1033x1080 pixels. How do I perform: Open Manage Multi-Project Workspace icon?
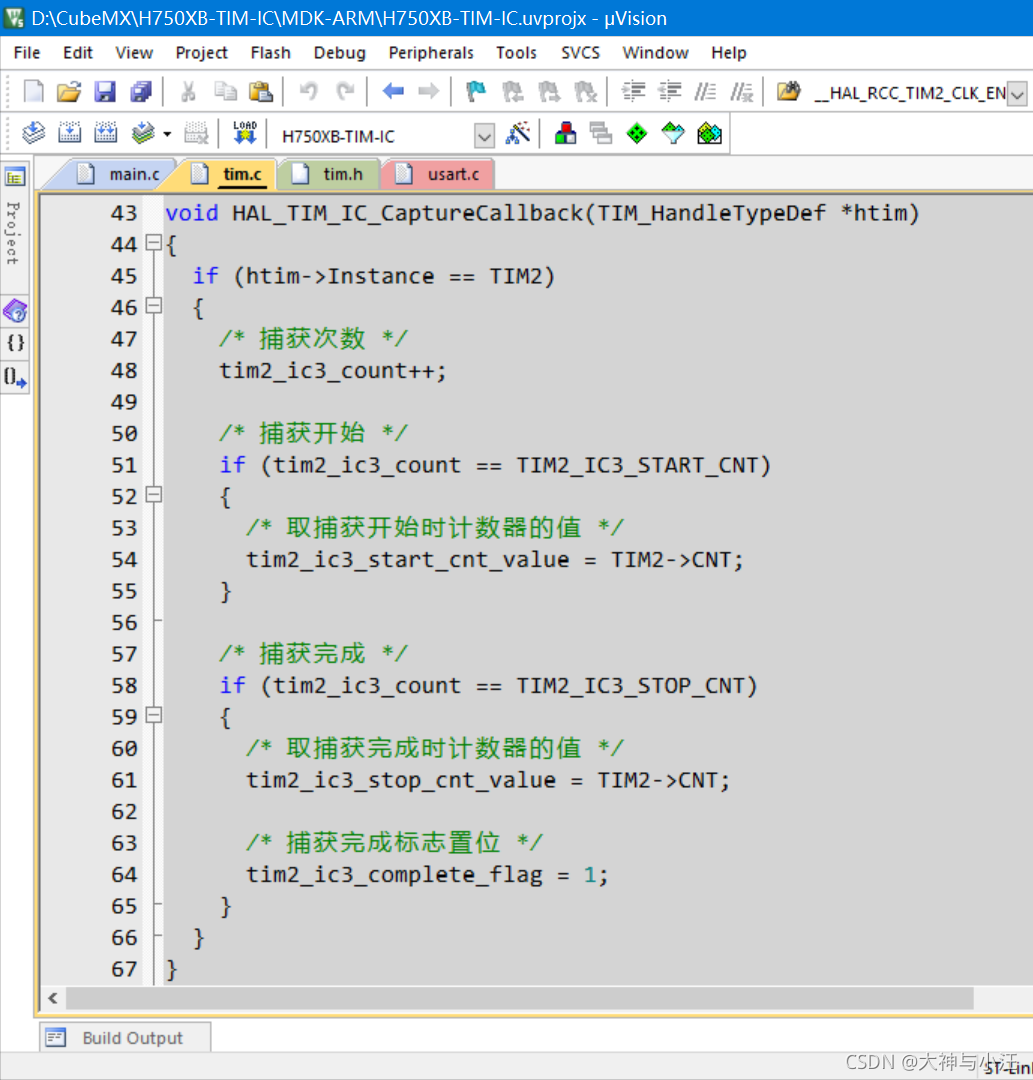[601, 133]
